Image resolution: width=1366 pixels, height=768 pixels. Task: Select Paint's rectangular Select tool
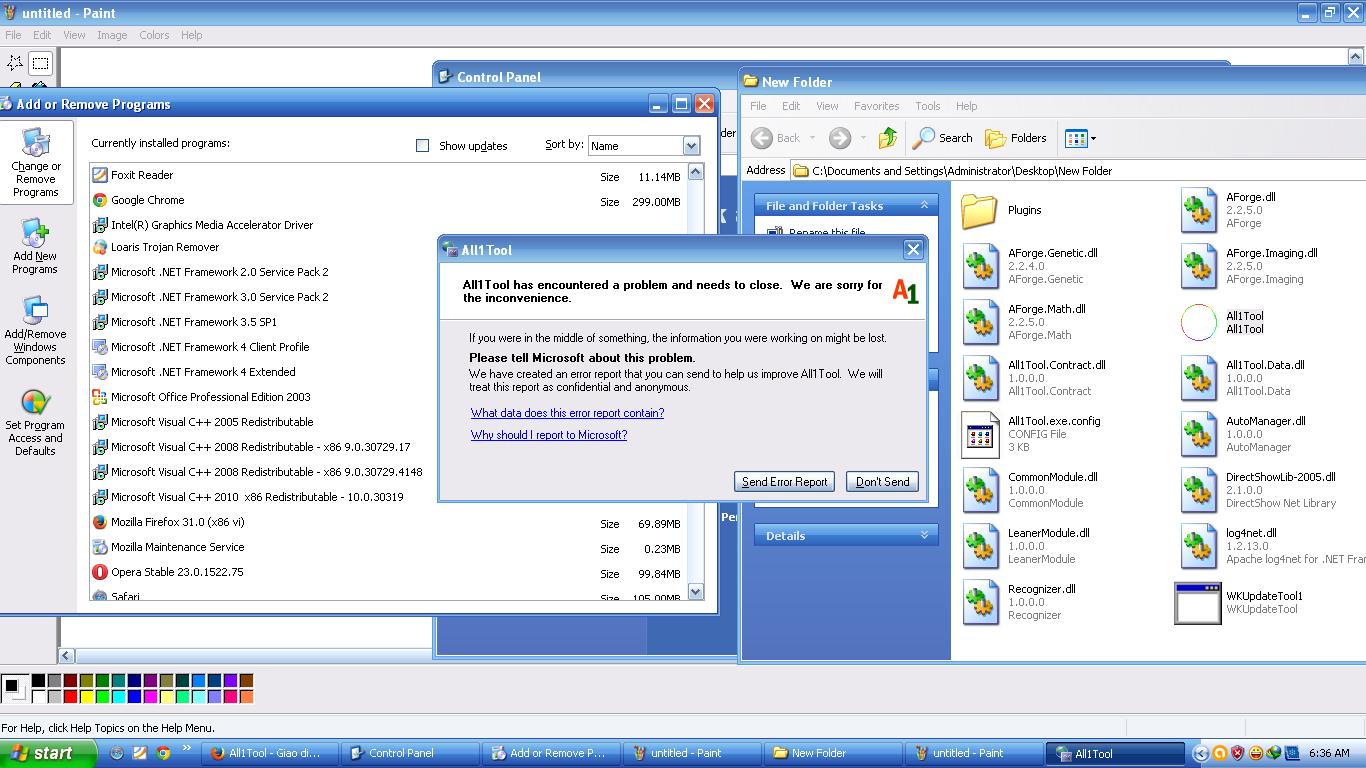pyautogui.click(x=40, y=63)
